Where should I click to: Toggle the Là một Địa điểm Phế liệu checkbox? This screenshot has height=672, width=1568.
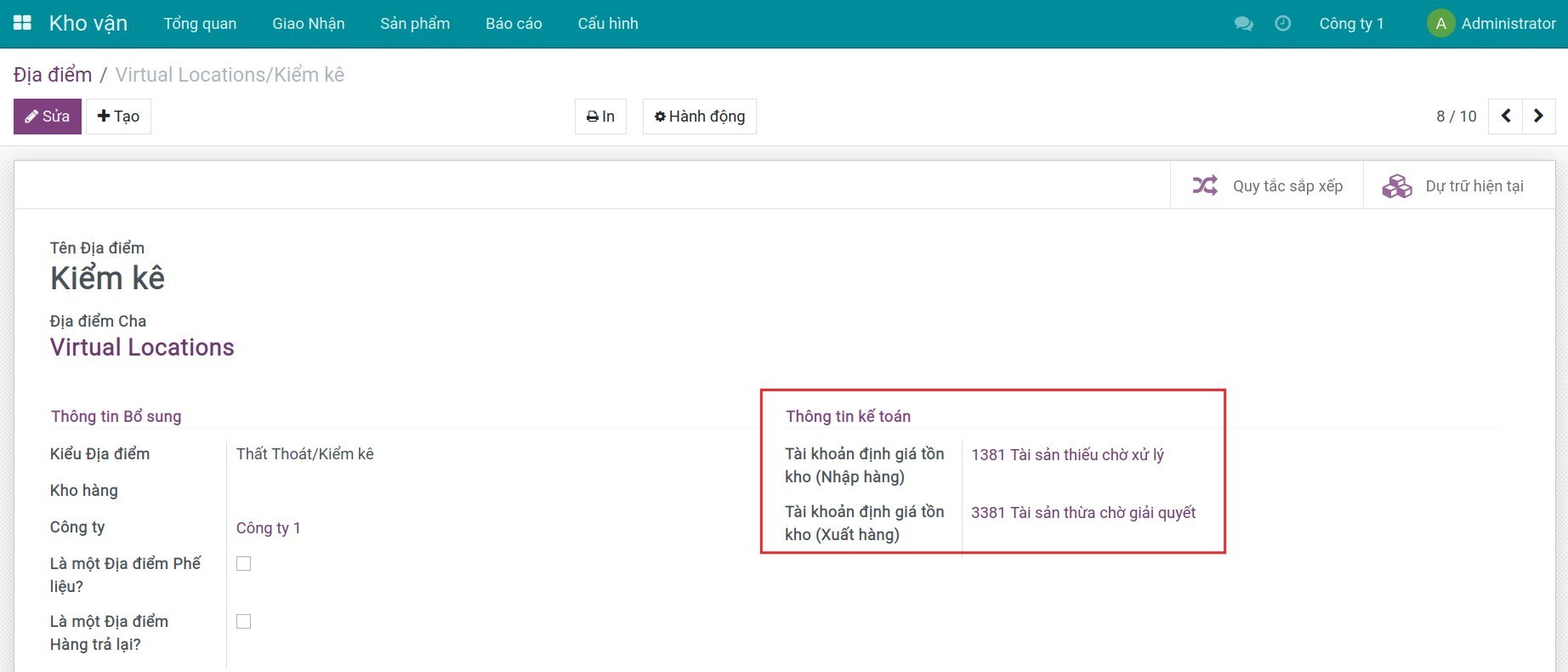coord(244,563)
